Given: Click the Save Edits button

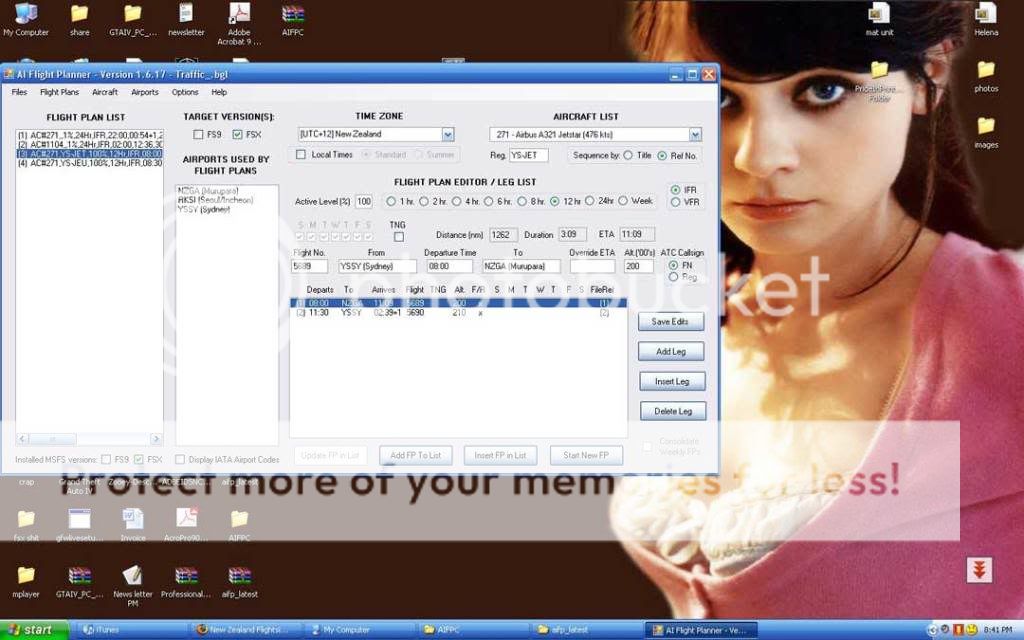Looking at the screenshot, I should click(671, 322).
